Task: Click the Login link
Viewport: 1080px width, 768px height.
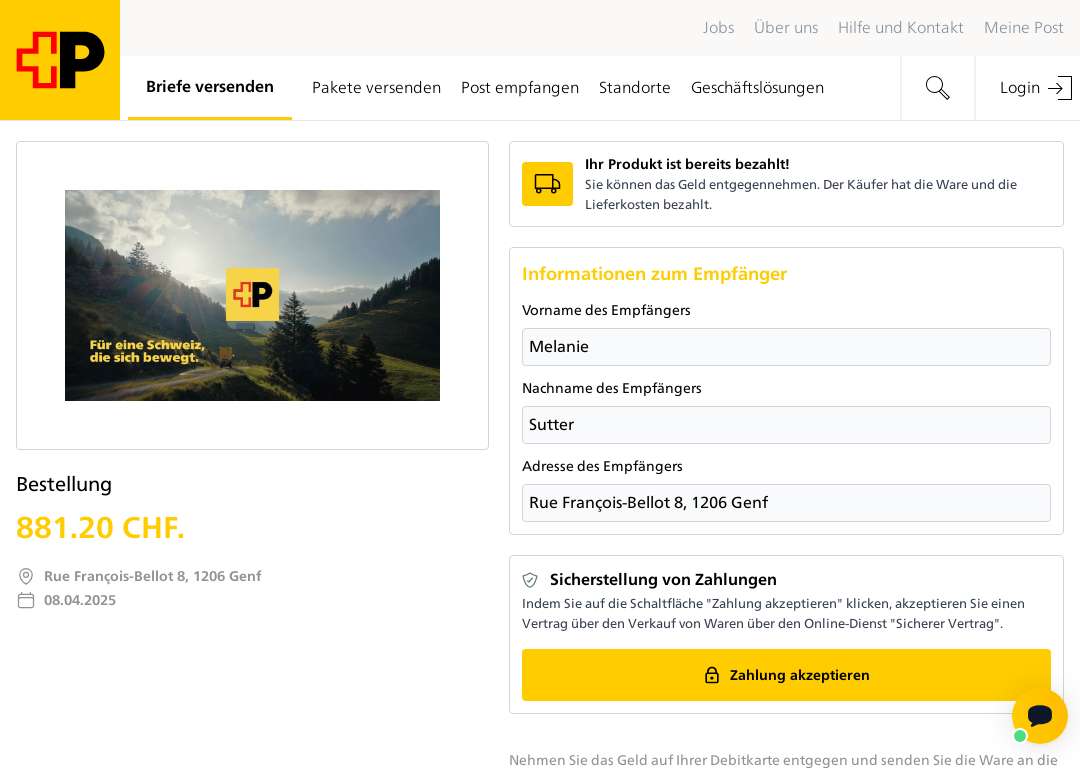Action: click(x=1019, y=88)
